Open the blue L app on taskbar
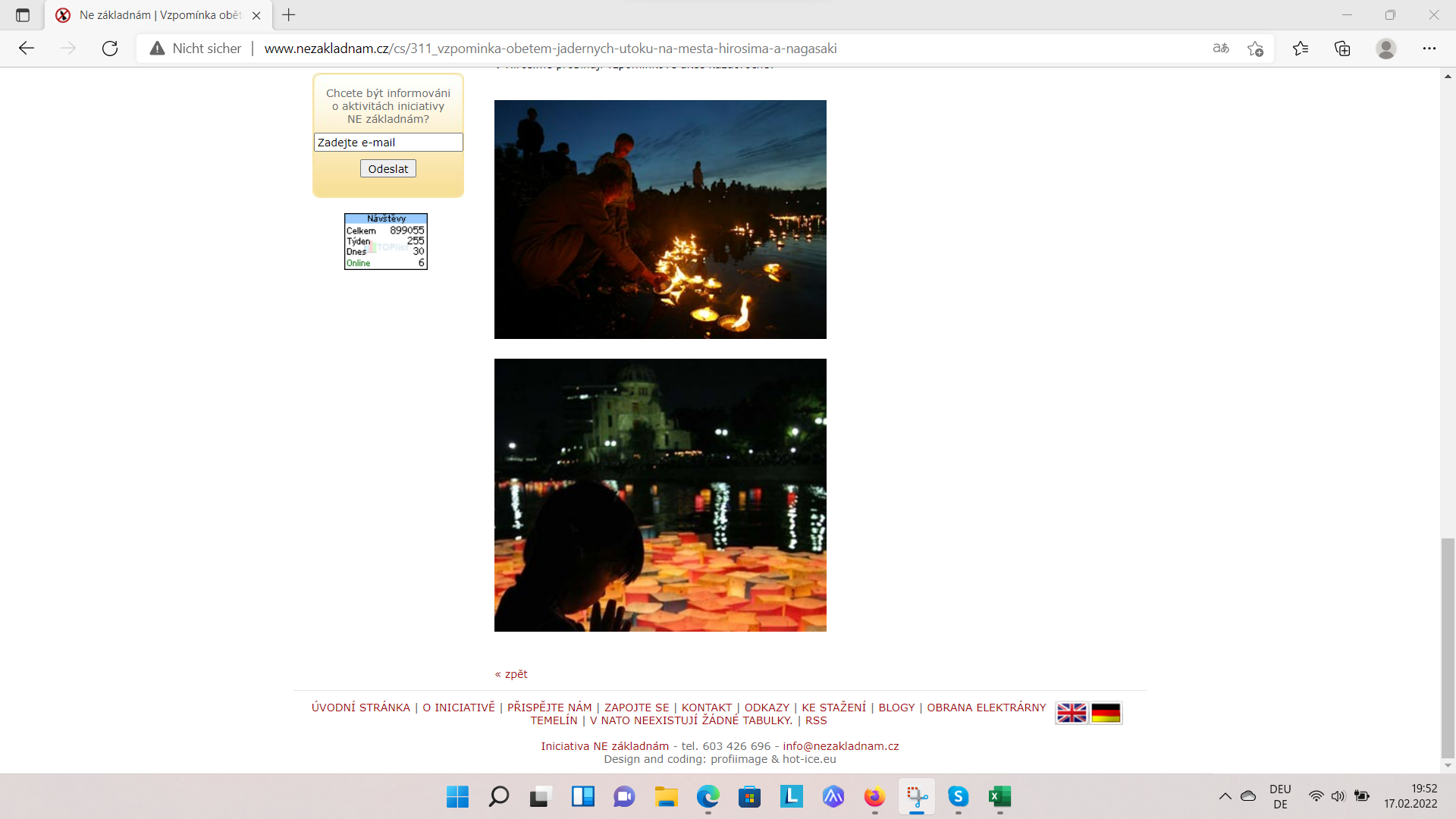This screenshot has width=1456, height=819. (791, 796)
